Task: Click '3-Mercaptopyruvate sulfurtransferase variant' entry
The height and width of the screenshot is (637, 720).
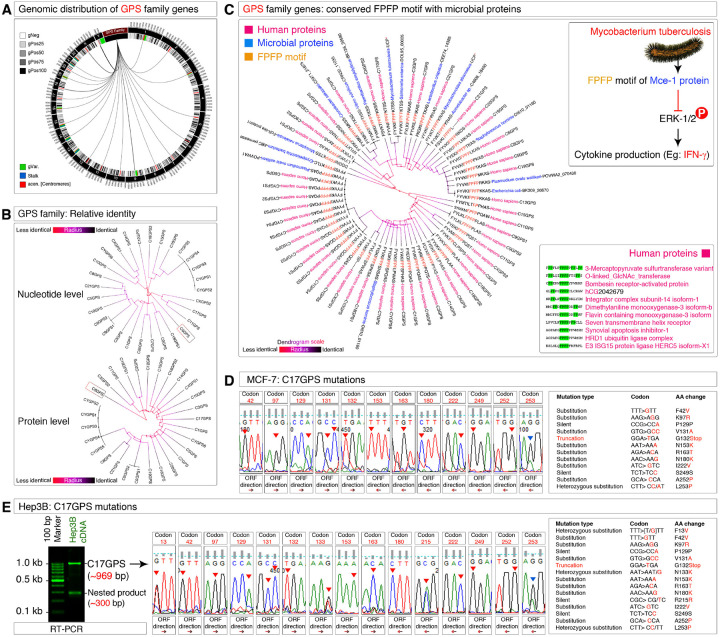Action: [x=649, y=268]
